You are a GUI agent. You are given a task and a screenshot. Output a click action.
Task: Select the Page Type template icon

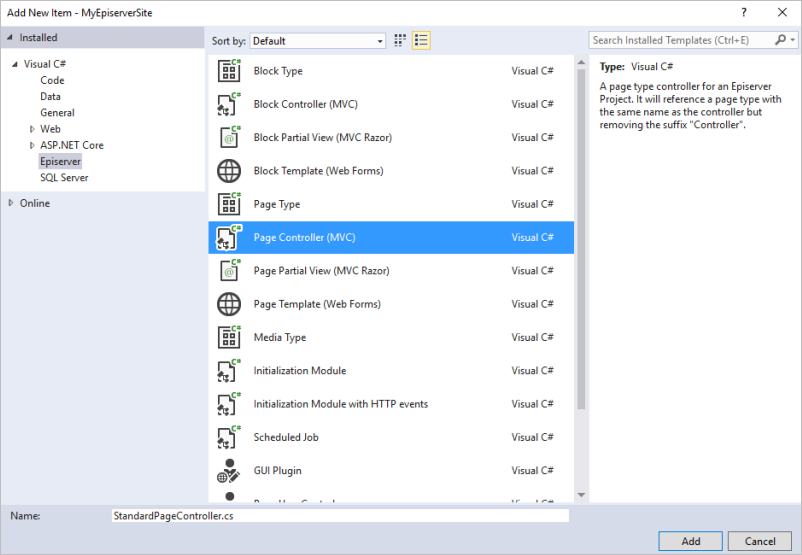[229, 204]
